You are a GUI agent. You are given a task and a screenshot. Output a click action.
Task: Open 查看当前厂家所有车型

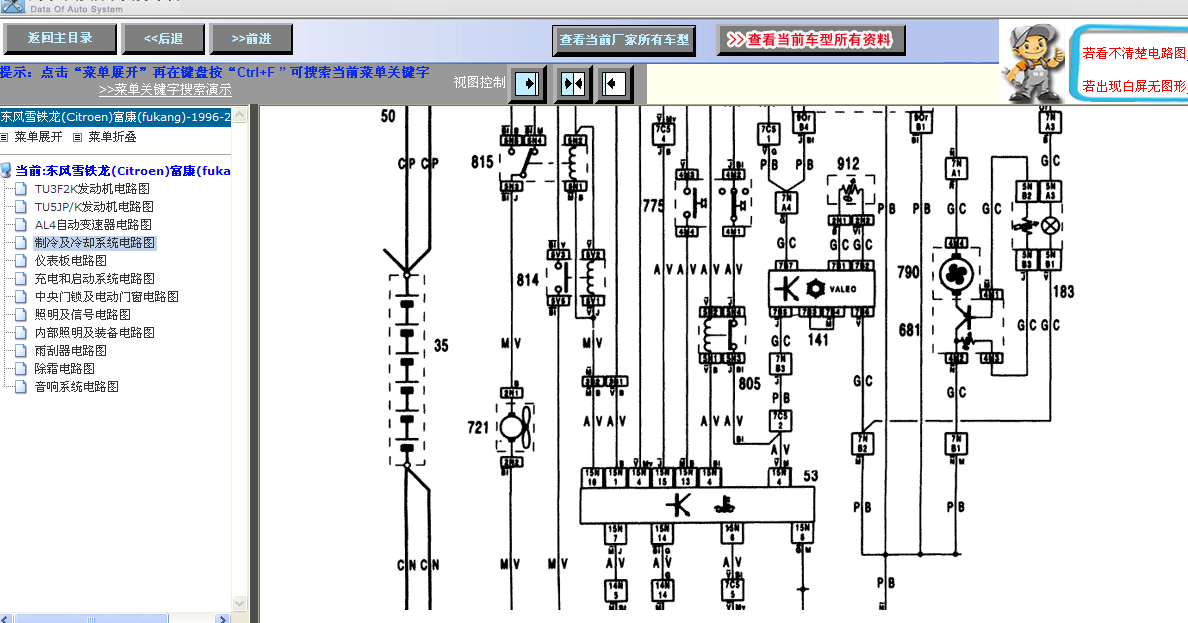[624, 40]
